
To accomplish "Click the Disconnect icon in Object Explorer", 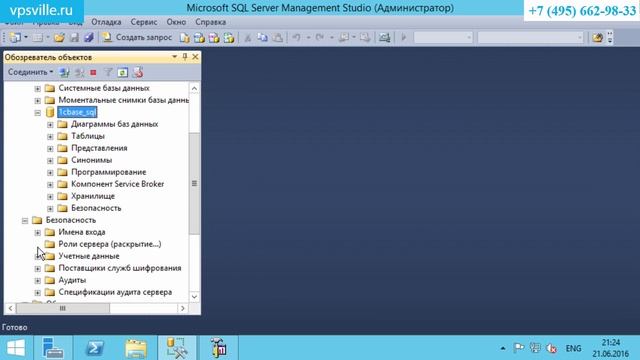I will [79, 73].
